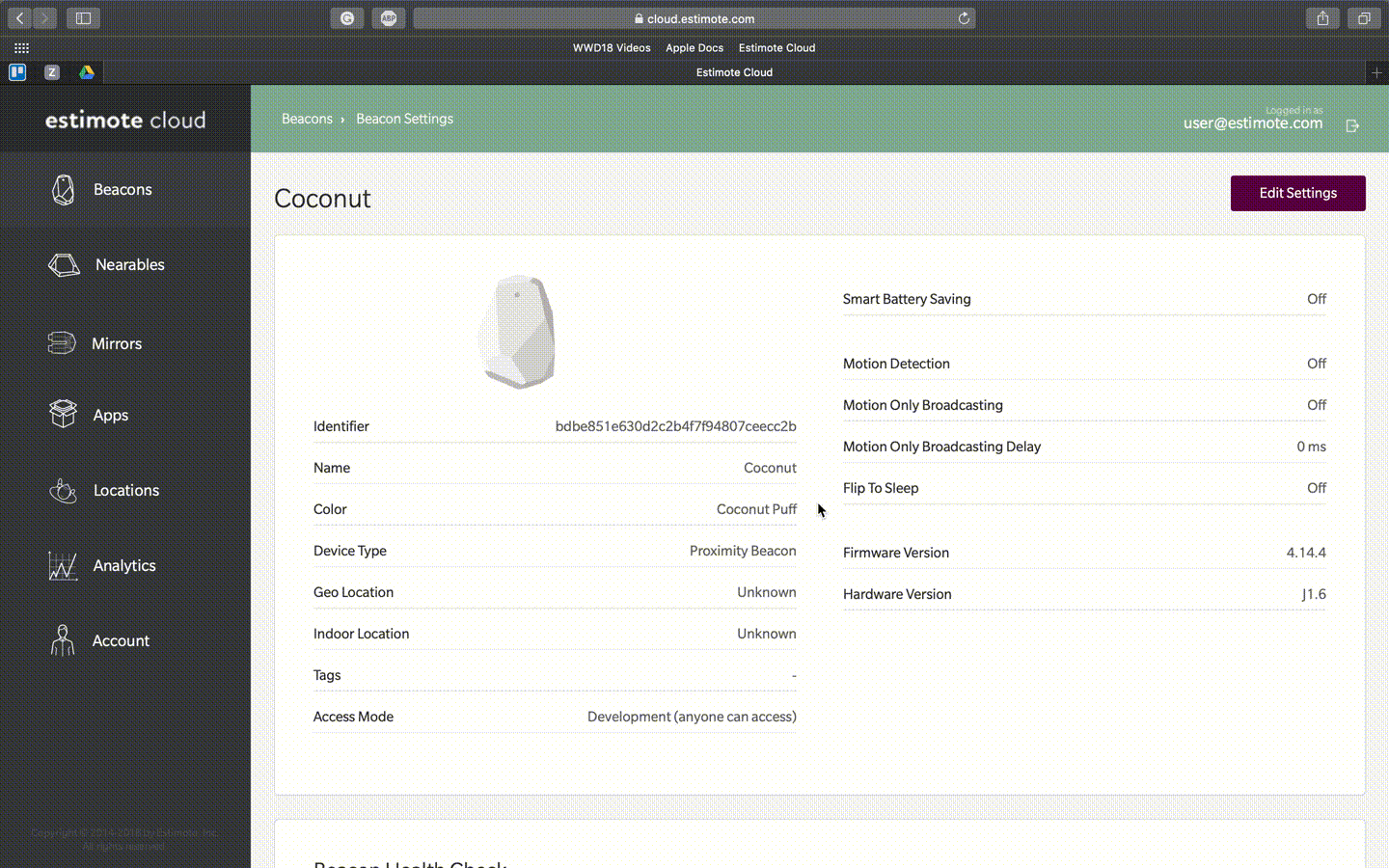Log out using the exit icon

(1352, 125)
